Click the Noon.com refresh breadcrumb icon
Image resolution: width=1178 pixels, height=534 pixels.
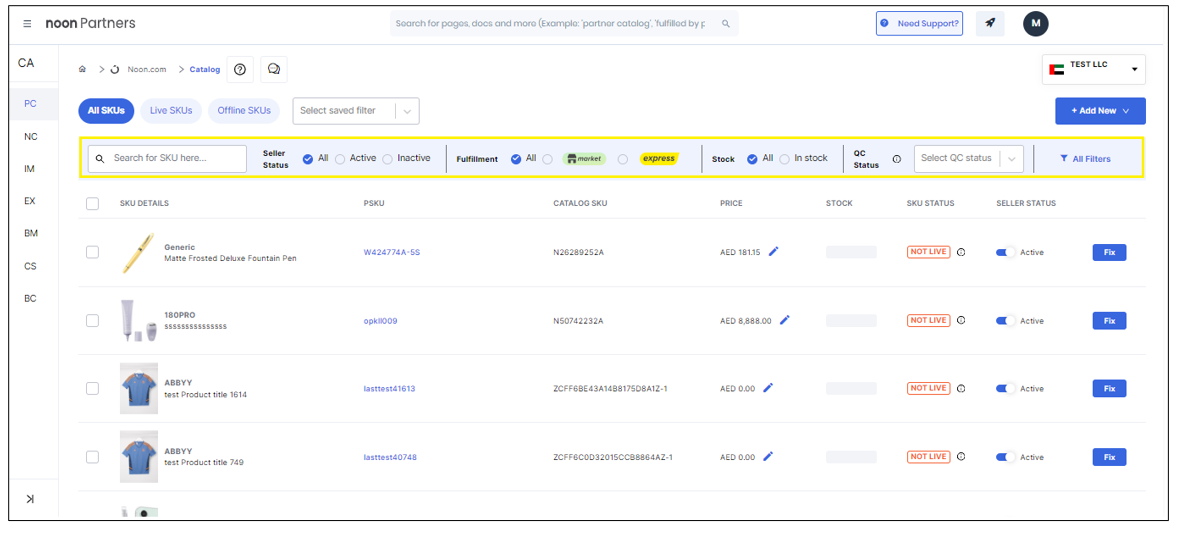tap(115, 69)
